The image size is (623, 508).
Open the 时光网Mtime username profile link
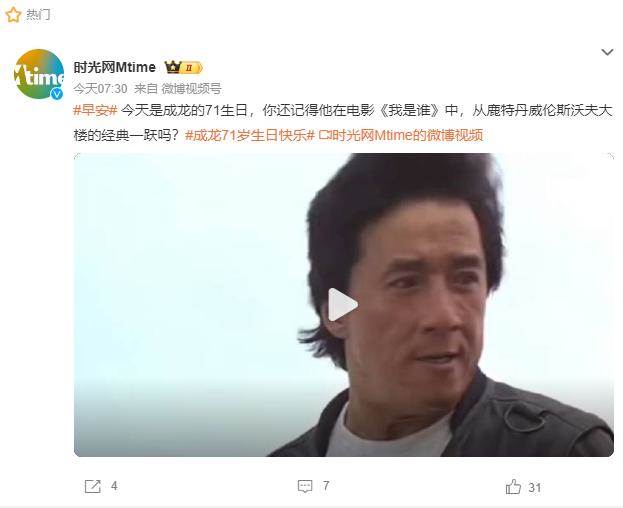[114, 67]
